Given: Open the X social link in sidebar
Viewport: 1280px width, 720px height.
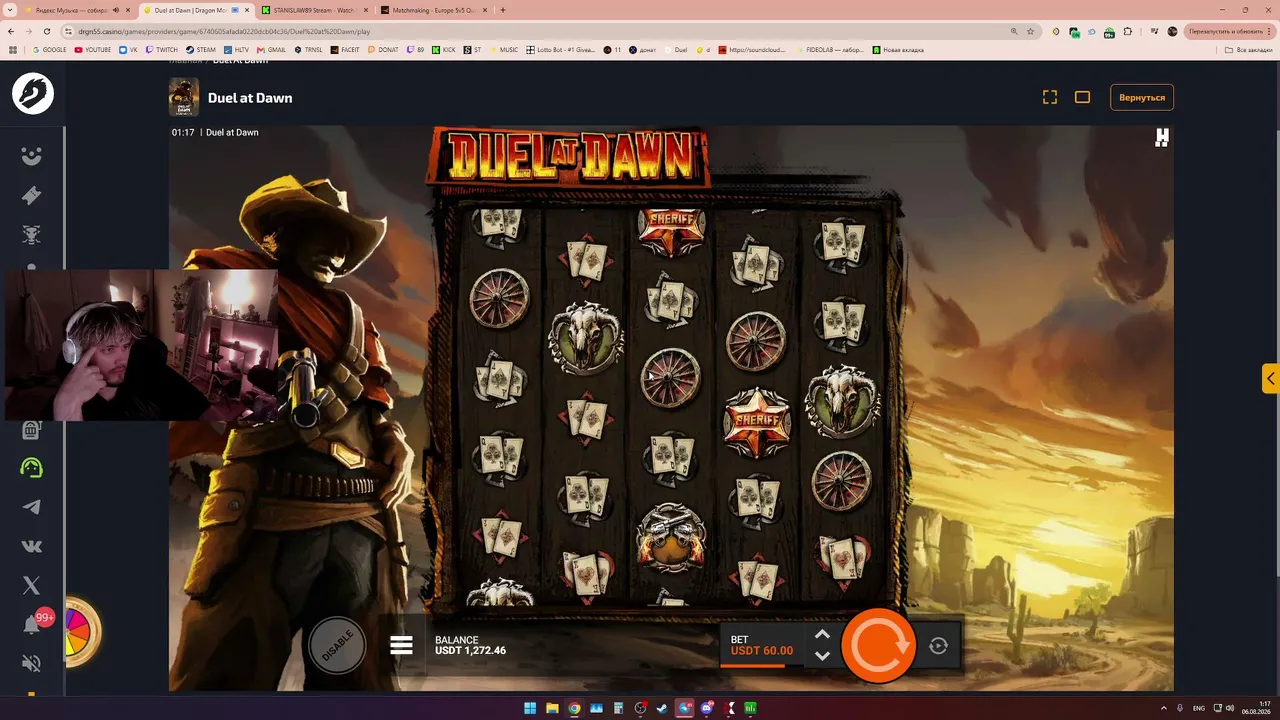Looking at the screenshot, I should tap(32, 586).
